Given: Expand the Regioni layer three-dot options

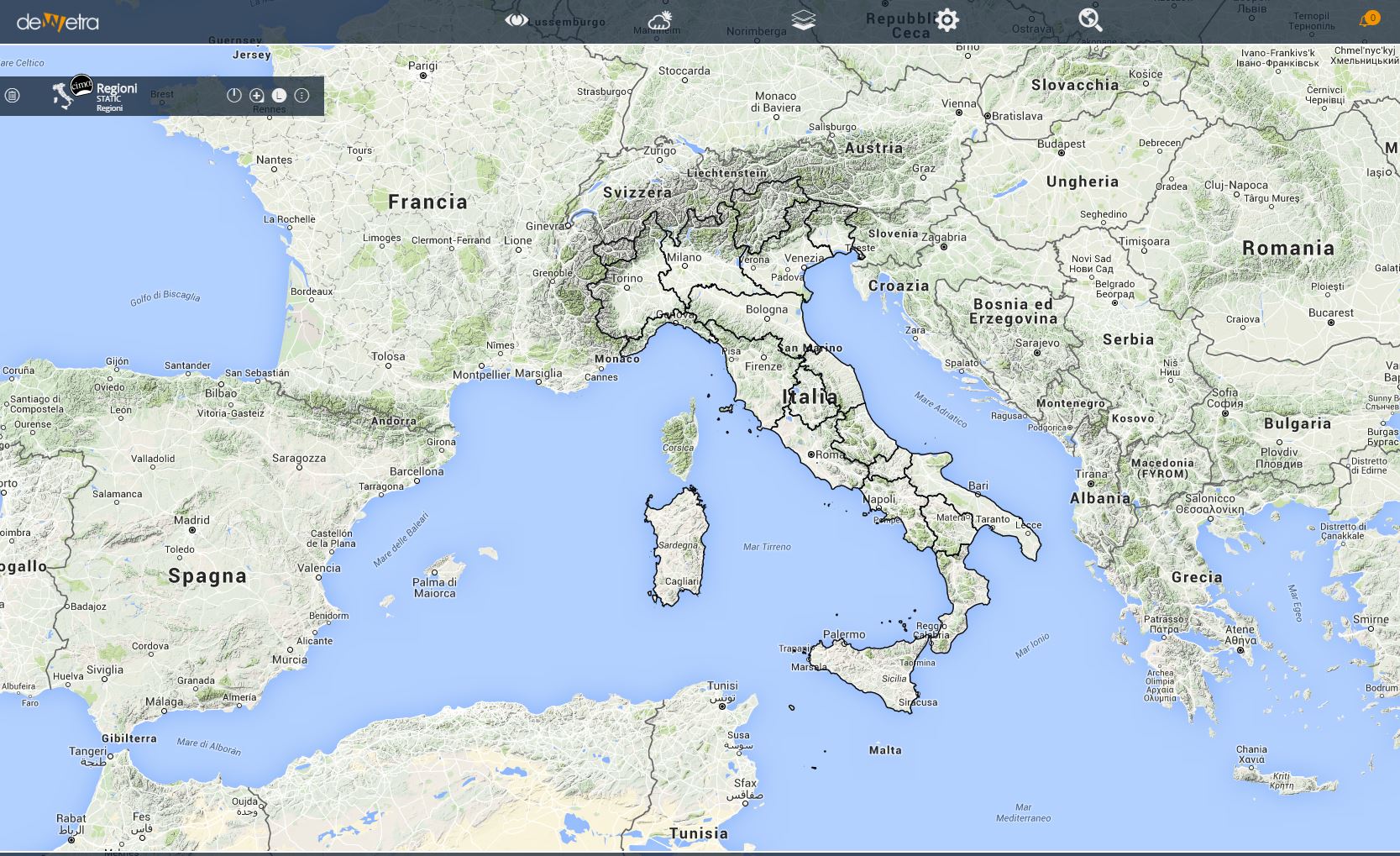Looking at the screenshot, I should 302,96.
